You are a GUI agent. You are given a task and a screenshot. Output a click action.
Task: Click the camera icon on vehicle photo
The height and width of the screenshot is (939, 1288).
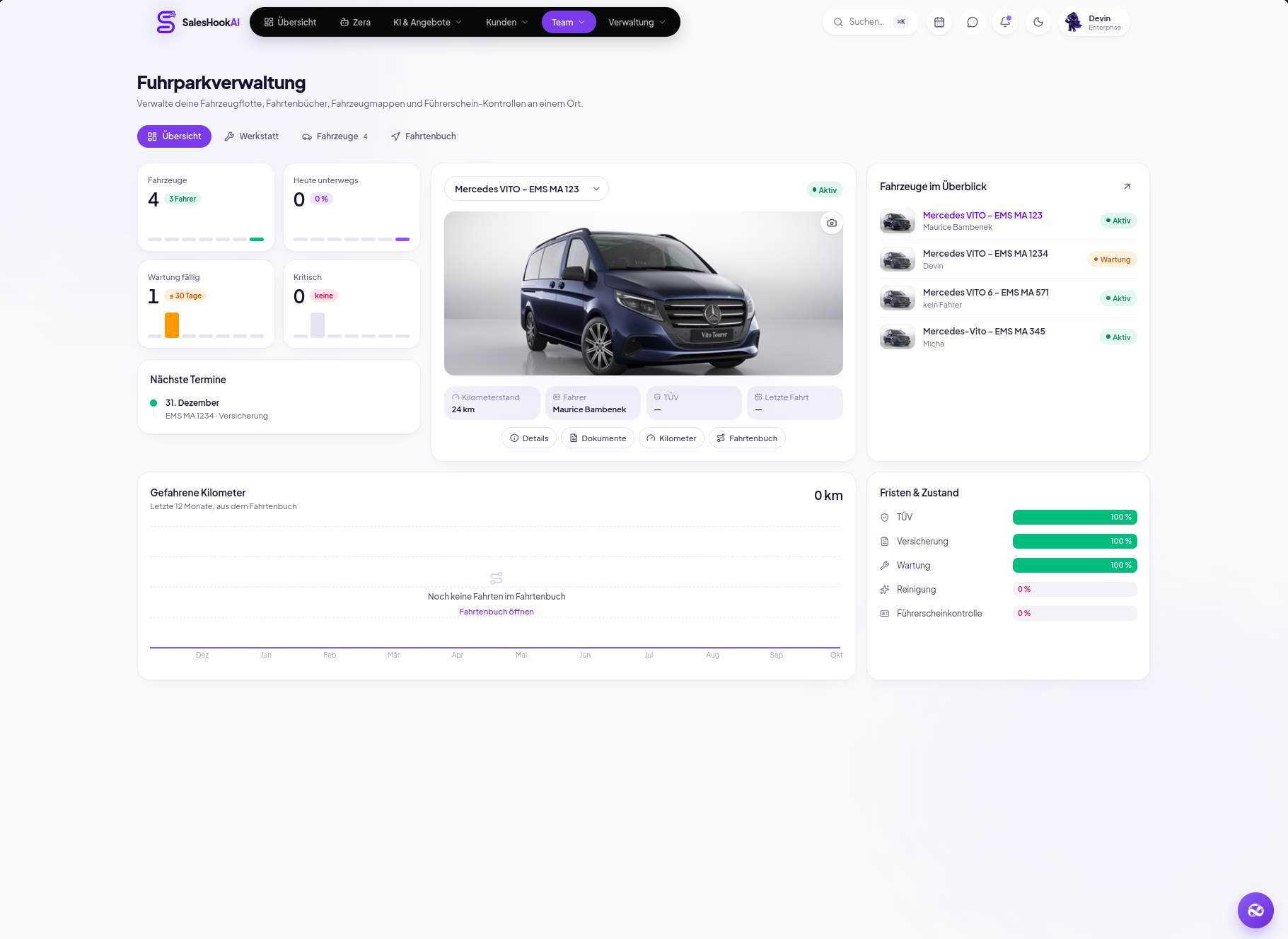(832, 223)
